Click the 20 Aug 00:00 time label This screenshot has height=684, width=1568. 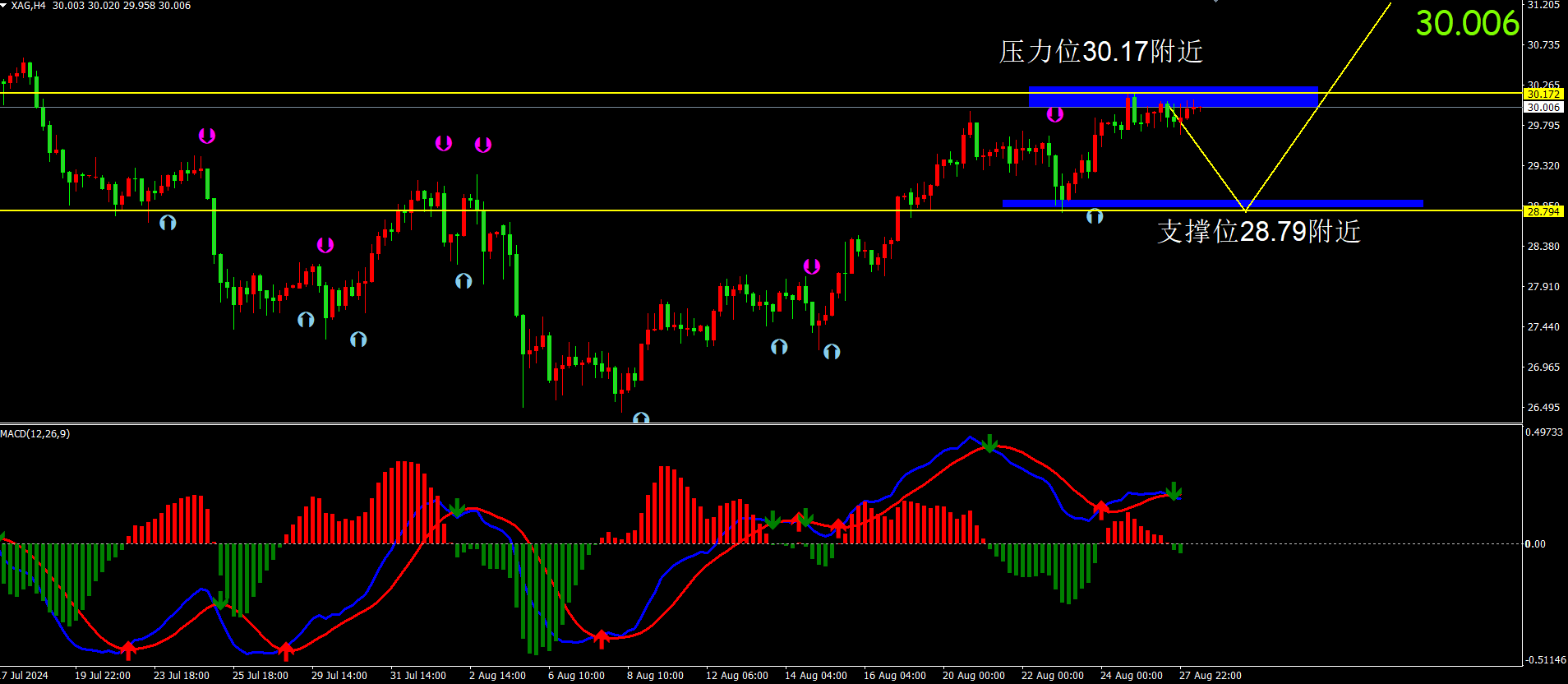(974, 676)
